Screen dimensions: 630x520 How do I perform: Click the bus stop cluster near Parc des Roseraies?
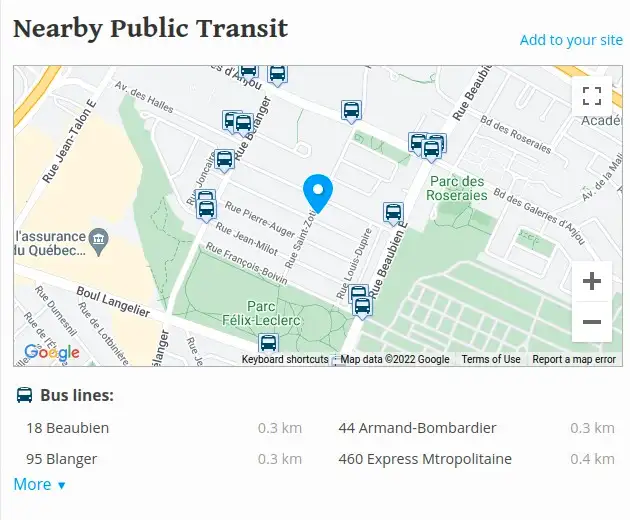(428, 147)
